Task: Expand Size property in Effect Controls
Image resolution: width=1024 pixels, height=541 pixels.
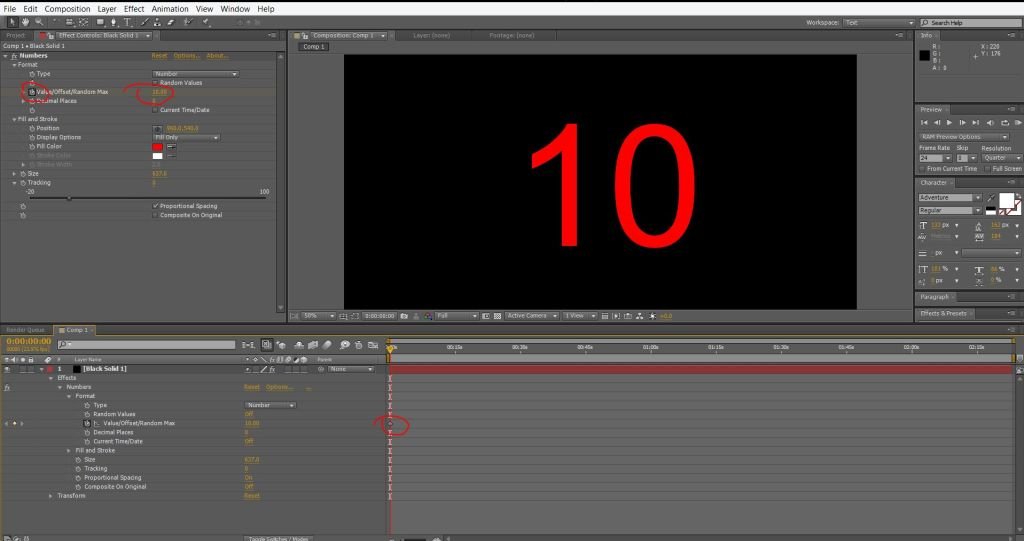Action: (x=14, y=174)
